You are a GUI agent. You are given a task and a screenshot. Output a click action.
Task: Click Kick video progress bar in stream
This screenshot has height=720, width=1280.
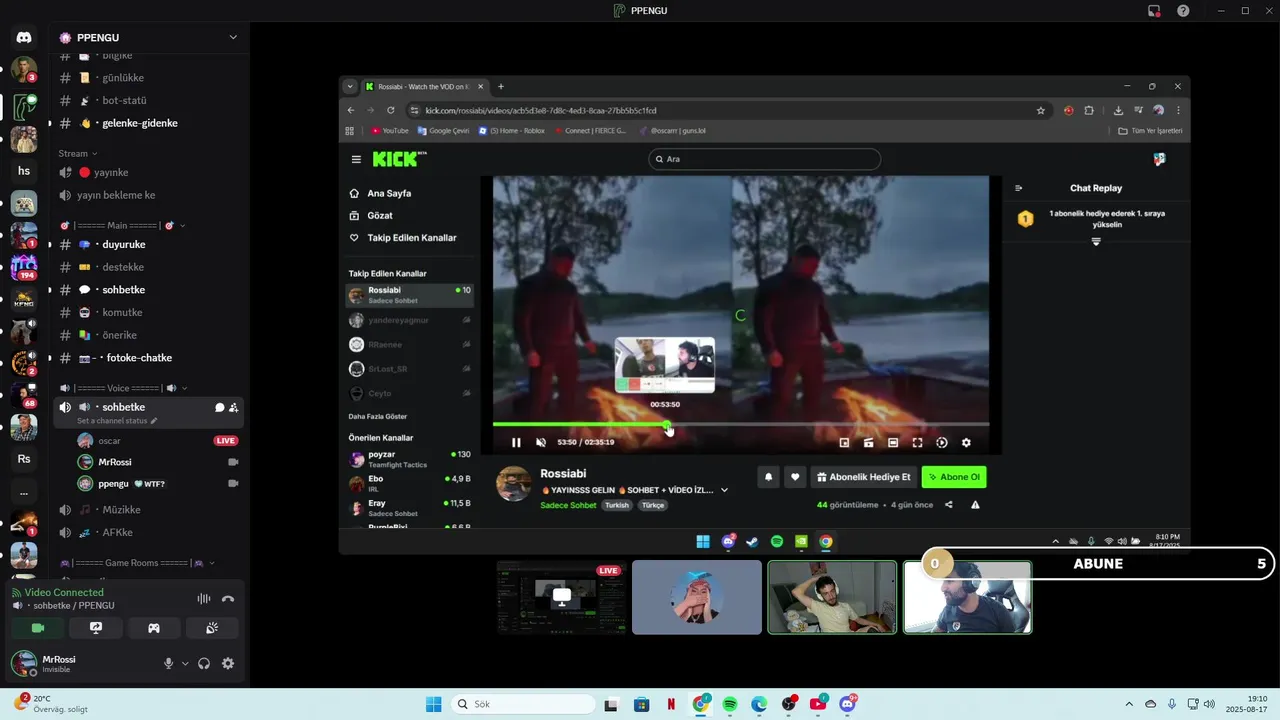pyautogui.click(x=741, y=424)
